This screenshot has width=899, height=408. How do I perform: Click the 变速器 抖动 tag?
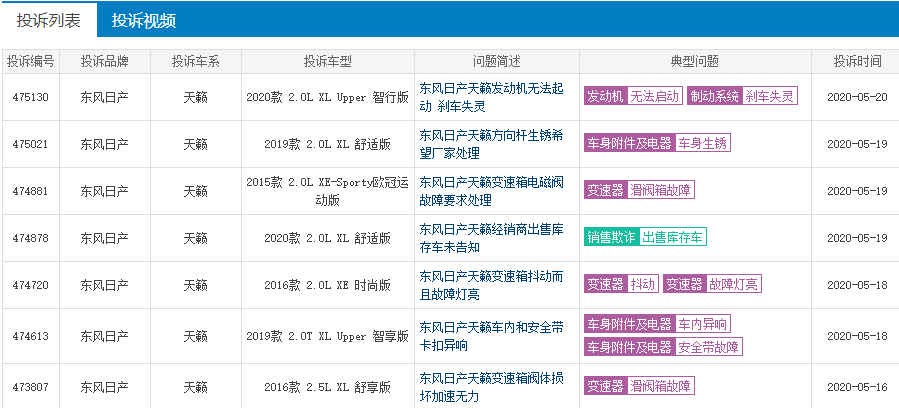tap(622, 284)
